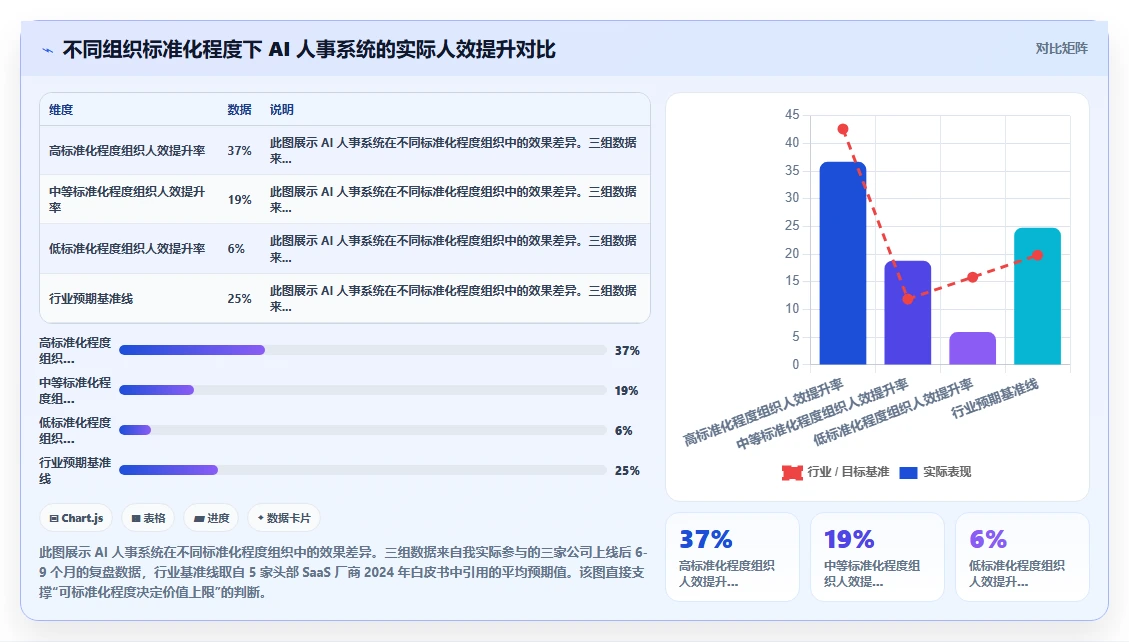The width and height of the screenshot is (1129, 642).
Task: Click the 维度 column header
Action: point(61,109)
